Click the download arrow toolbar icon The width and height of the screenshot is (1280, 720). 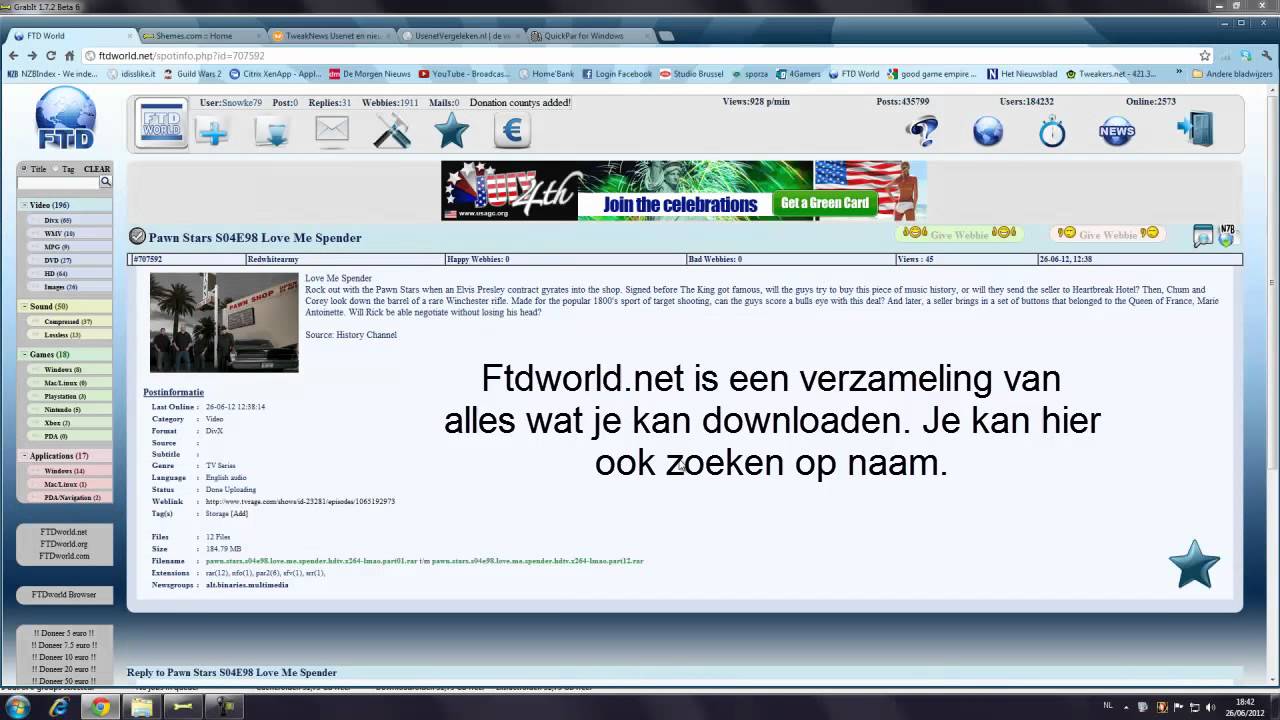pos(271,131)
